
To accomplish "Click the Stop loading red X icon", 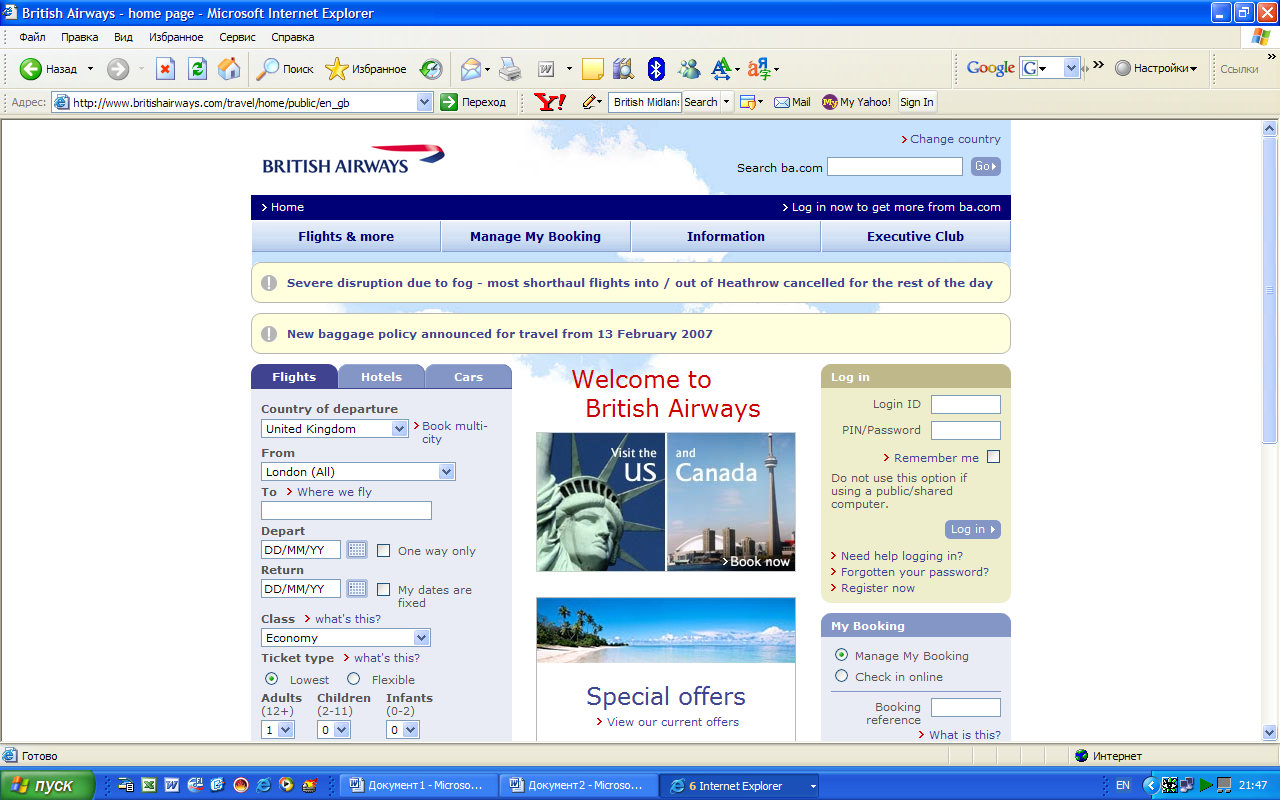I will (x=166, y=69).
